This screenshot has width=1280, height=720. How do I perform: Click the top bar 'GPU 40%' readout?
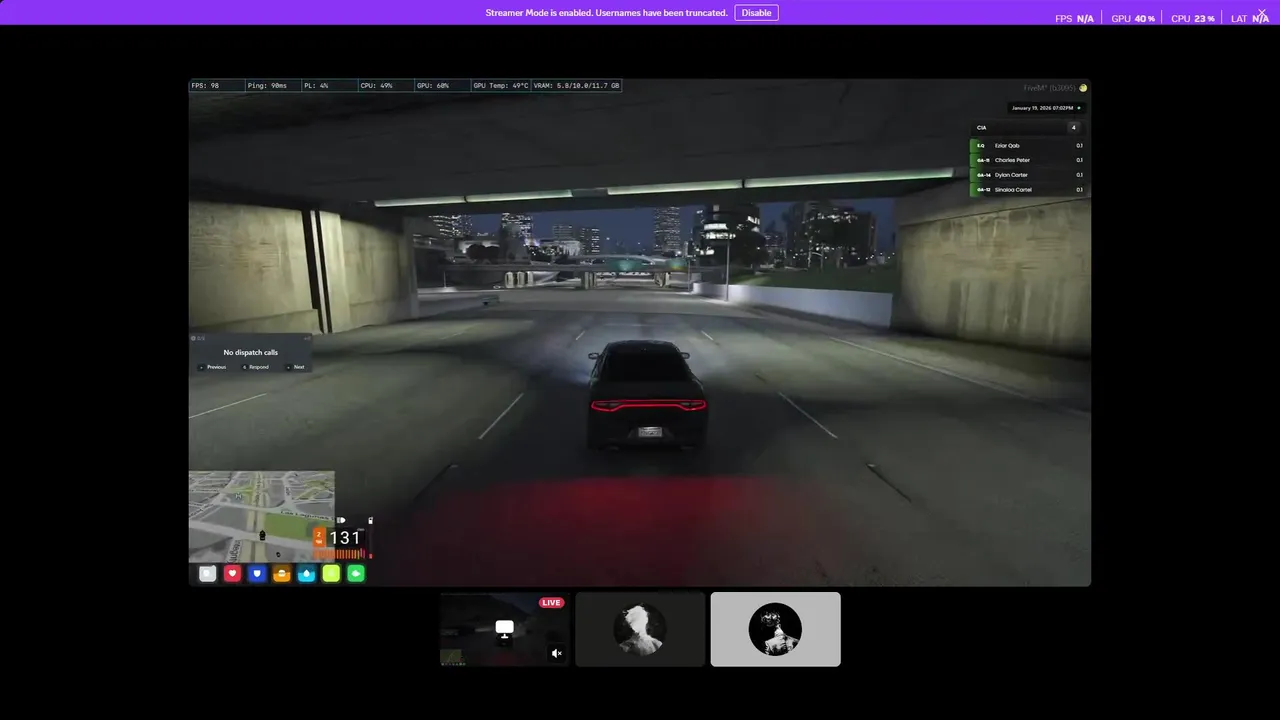pyautogui.click(x=1133, y=19)
